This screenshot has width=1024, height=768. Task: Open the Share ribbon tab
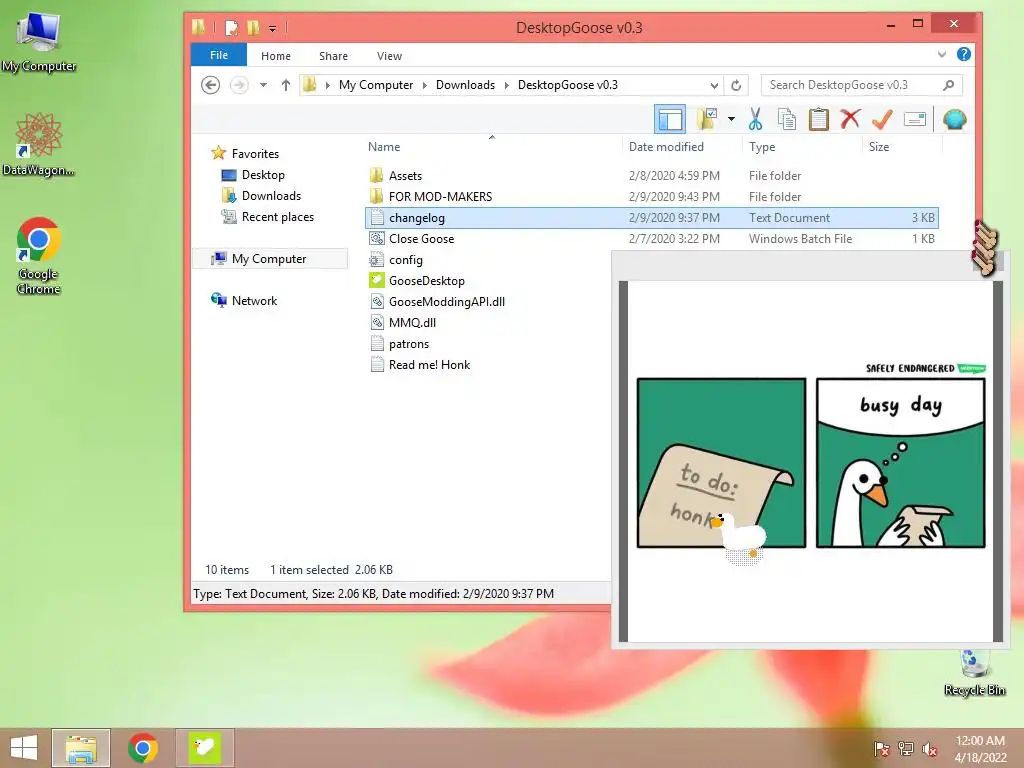point(333,56)
